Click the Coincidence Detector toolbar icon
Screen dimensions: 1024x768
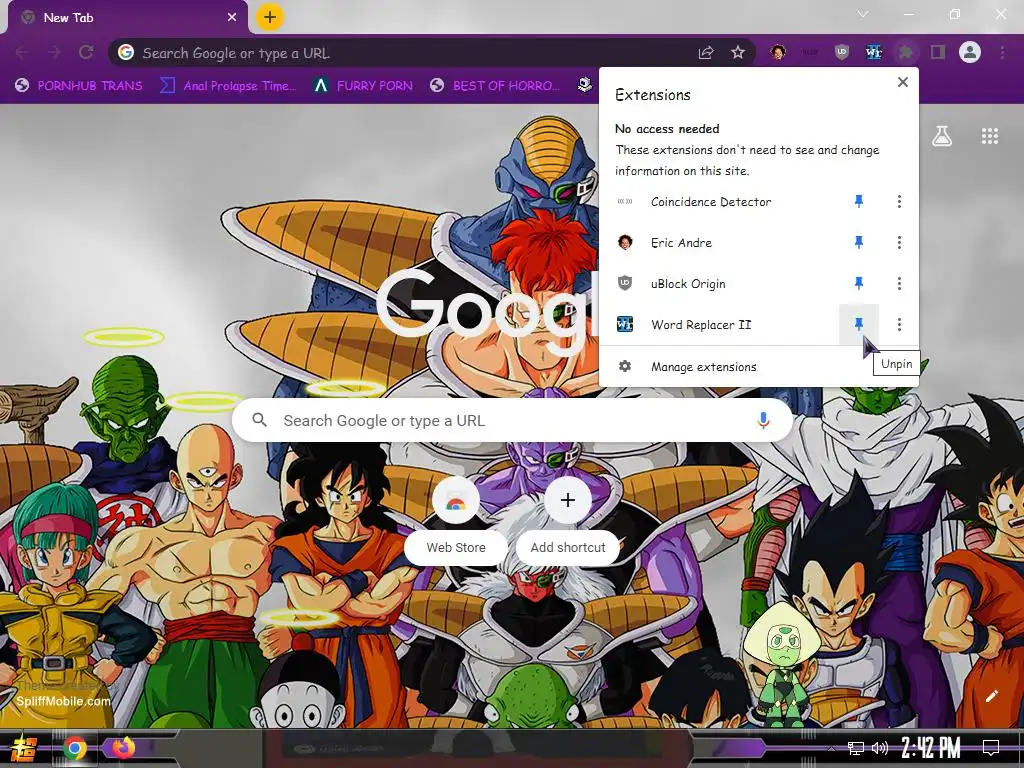(x=810, y=52)
